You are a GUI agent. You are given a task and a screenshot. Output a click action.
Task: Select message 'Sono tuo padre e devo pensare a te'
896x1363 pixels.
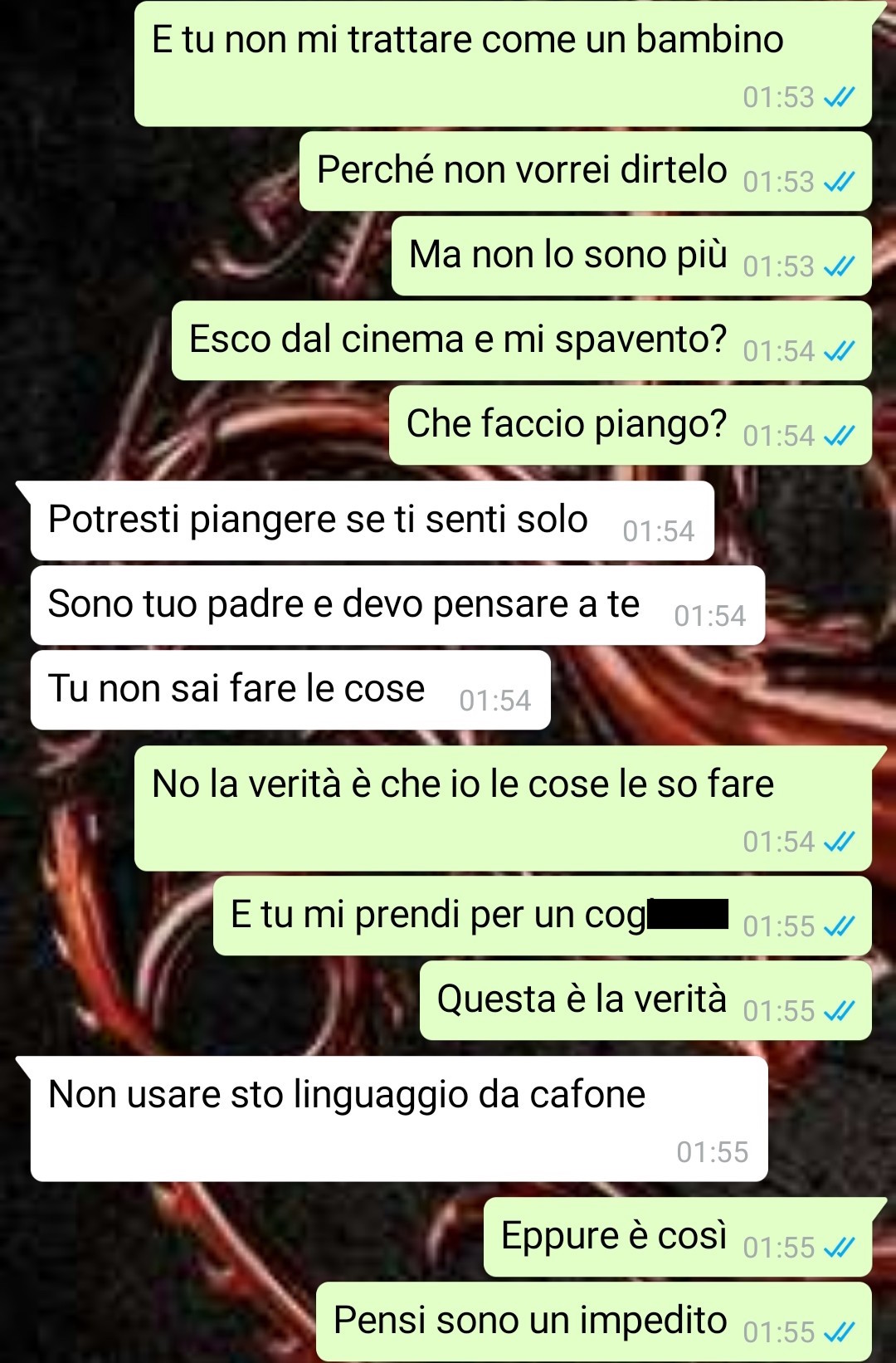pyautogui.click(x=397, y=605)
